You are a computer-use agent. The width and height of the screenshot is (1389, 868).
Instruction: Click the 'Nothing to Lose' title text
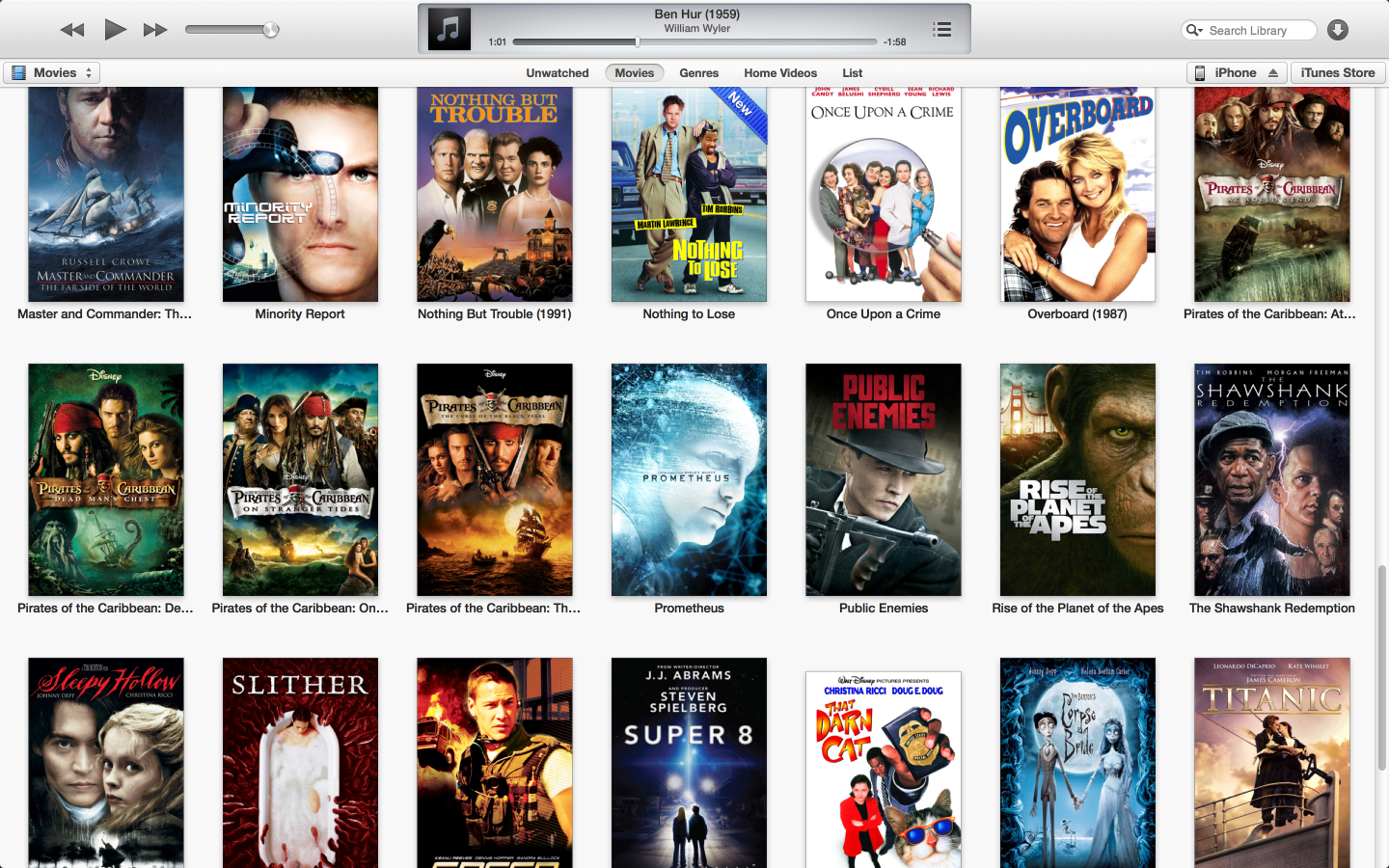[x=689, y=314]
